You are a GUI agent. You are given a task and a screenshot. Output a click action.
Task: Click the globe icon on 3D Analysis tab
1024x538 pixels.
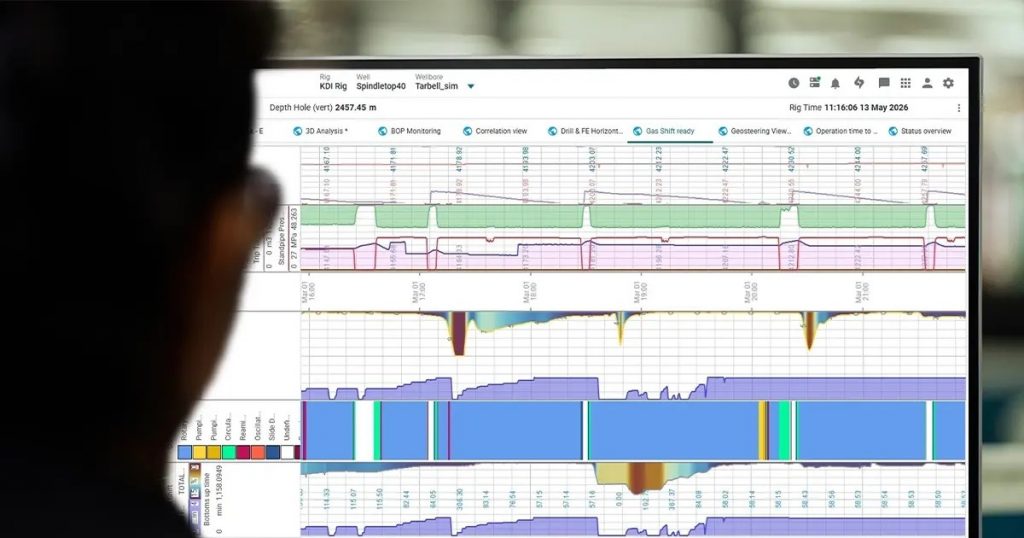[x=298, y=131]
